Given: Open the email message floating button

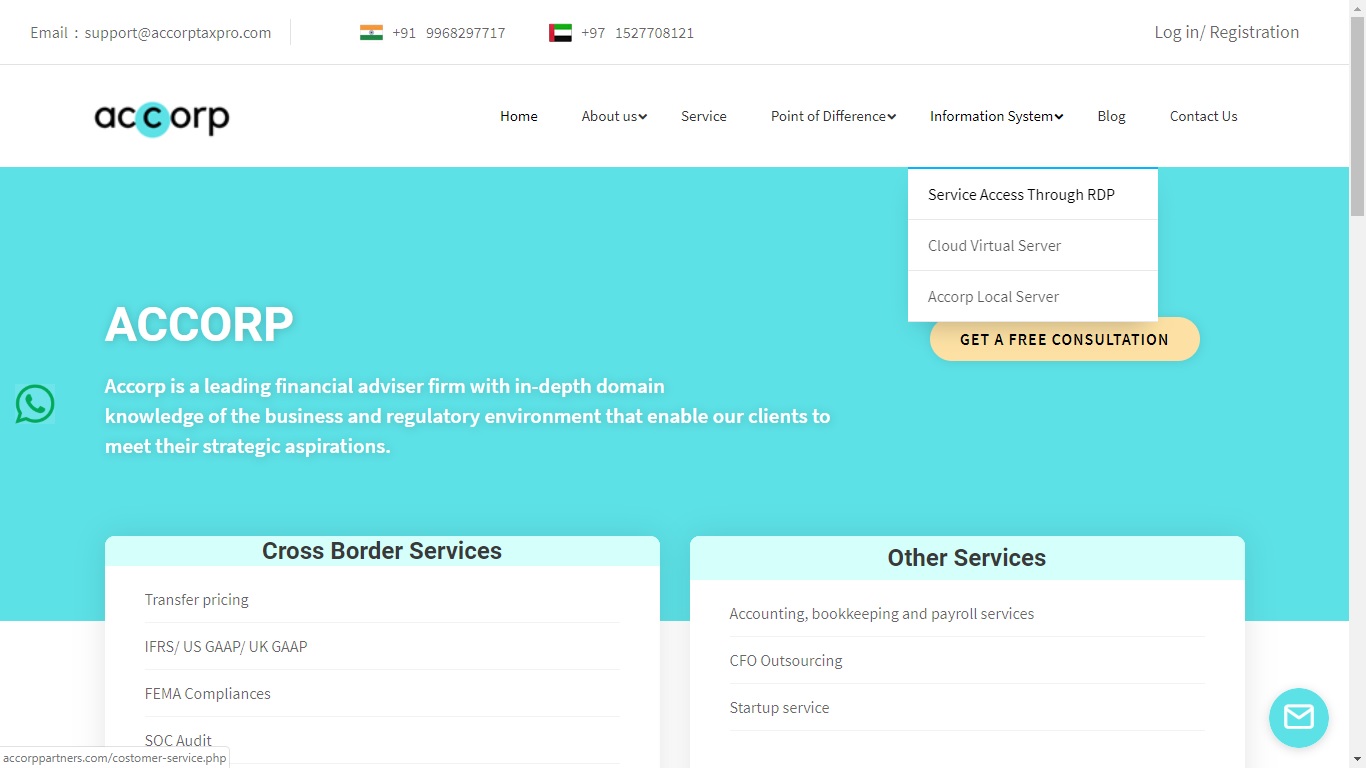Looking at the screenshot, I should (x=1298, y=717).
